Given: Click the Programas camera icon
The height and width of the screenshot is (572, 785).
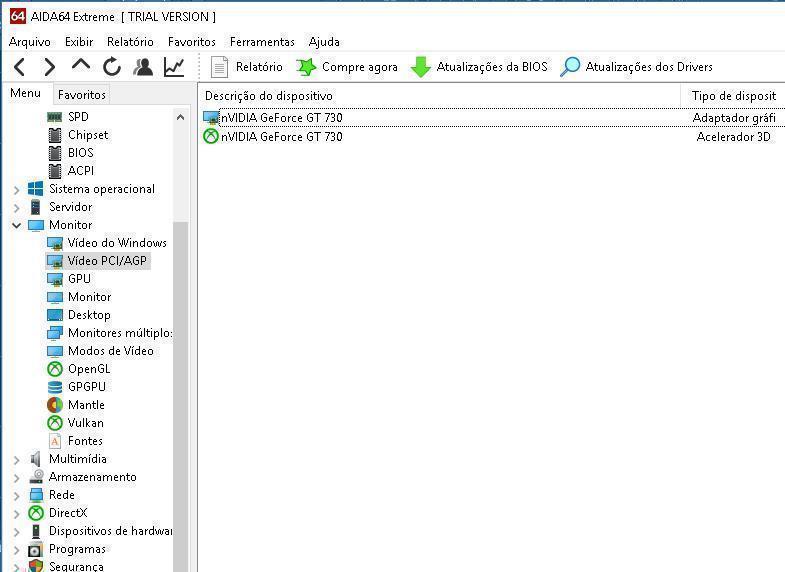Looking at the screenshot, I should pos(36,549).
